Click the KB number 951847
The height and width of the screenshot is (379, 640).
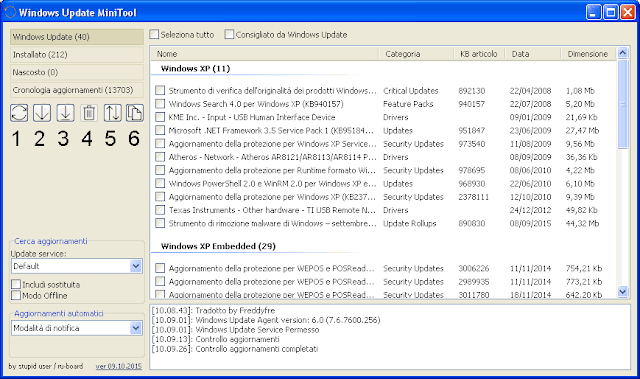(471, 131)
